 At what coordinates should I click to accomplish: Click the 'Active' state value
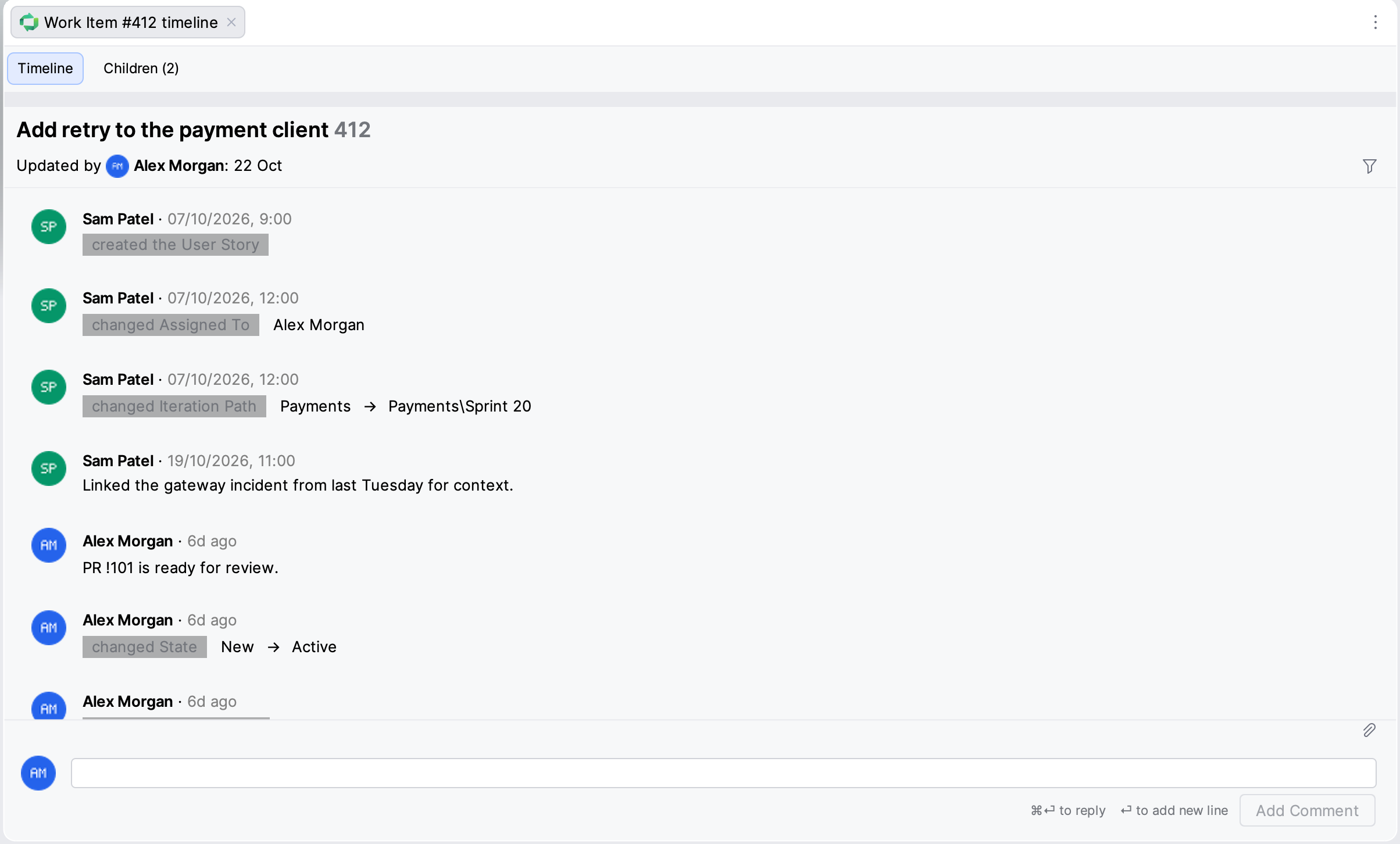coord(315,647)
